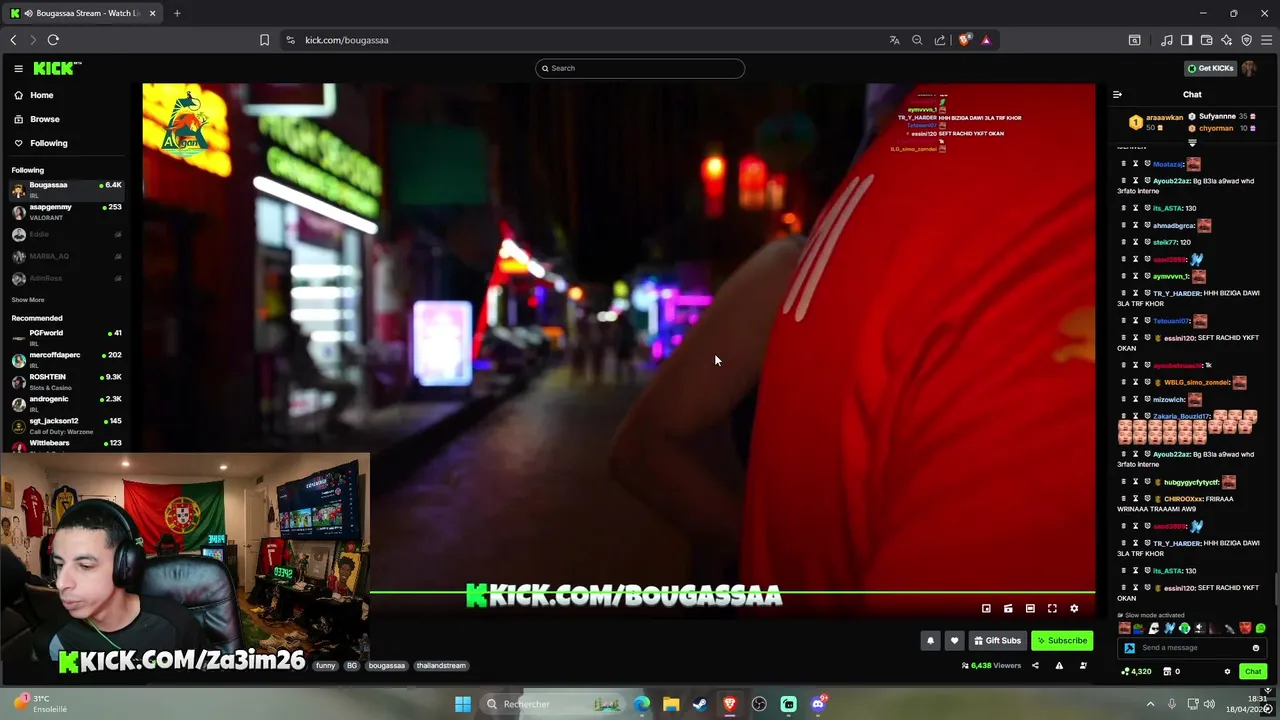Click the Get KICKs button
The image size is (1280, 720).
tap(1210, 68)
